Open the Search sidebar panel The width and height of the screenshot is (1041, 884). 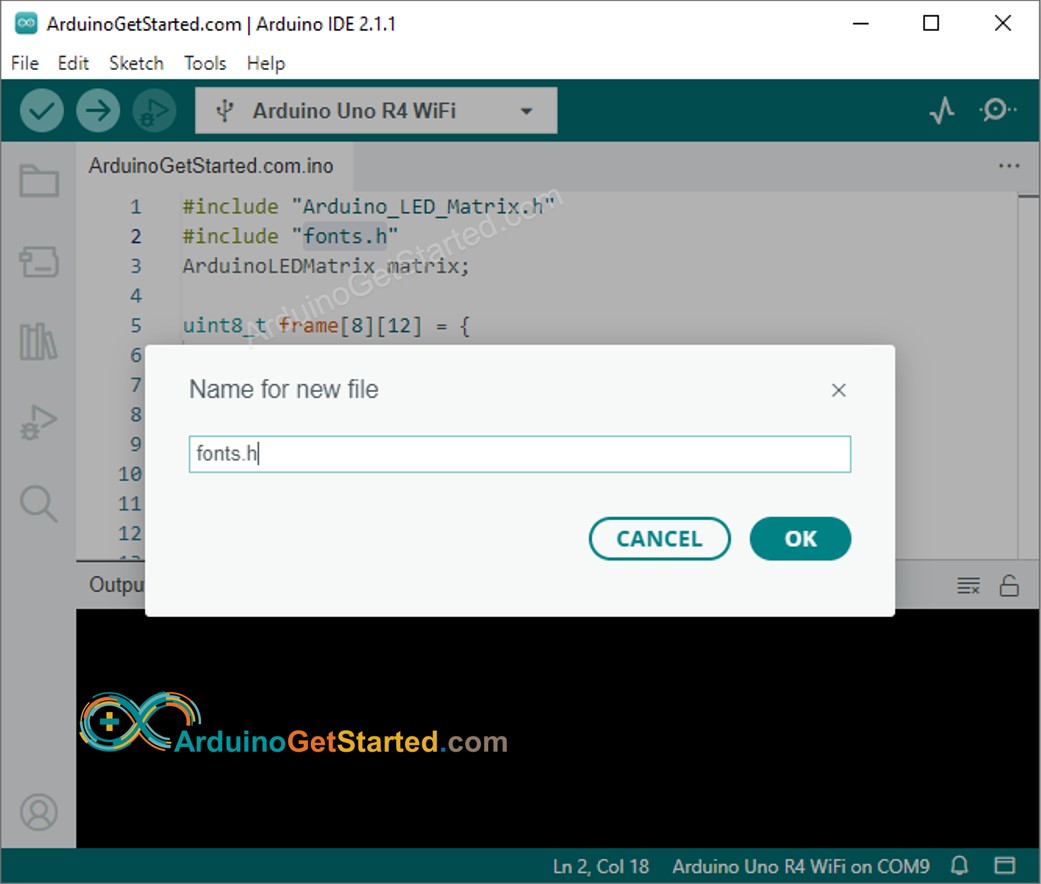[x=39, y=503]
